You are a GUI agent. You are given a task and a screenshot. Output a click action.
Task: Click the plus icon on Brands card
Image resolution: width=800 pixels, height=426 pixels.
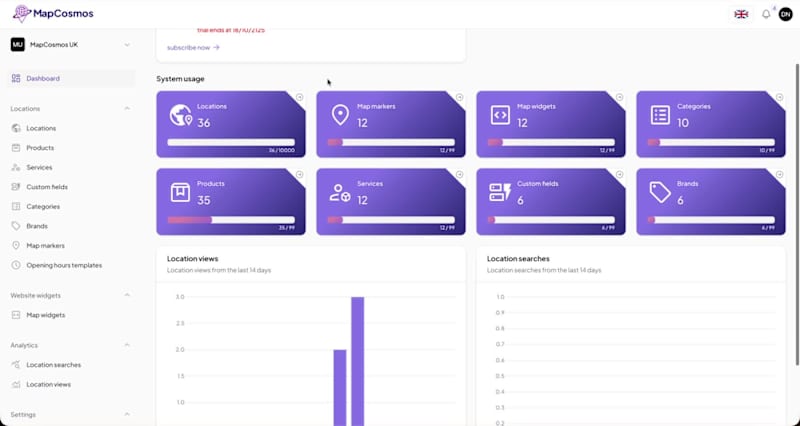click(779, 174)
